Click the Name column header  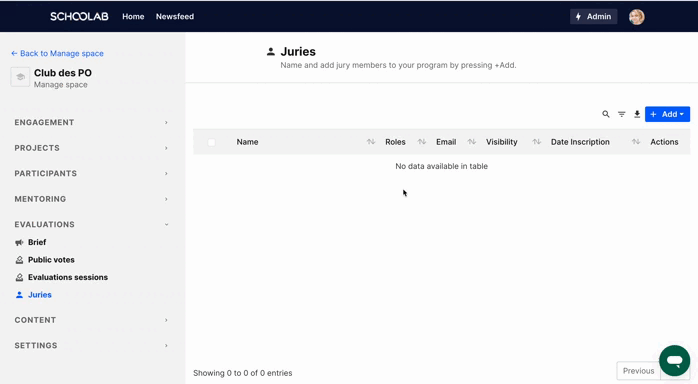(247, 142)
